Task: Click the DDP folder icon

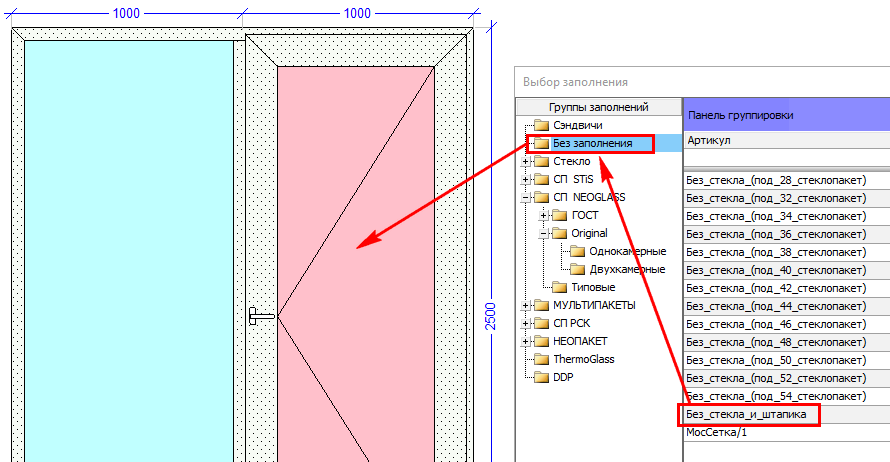Action: click(x=542, y=377)
